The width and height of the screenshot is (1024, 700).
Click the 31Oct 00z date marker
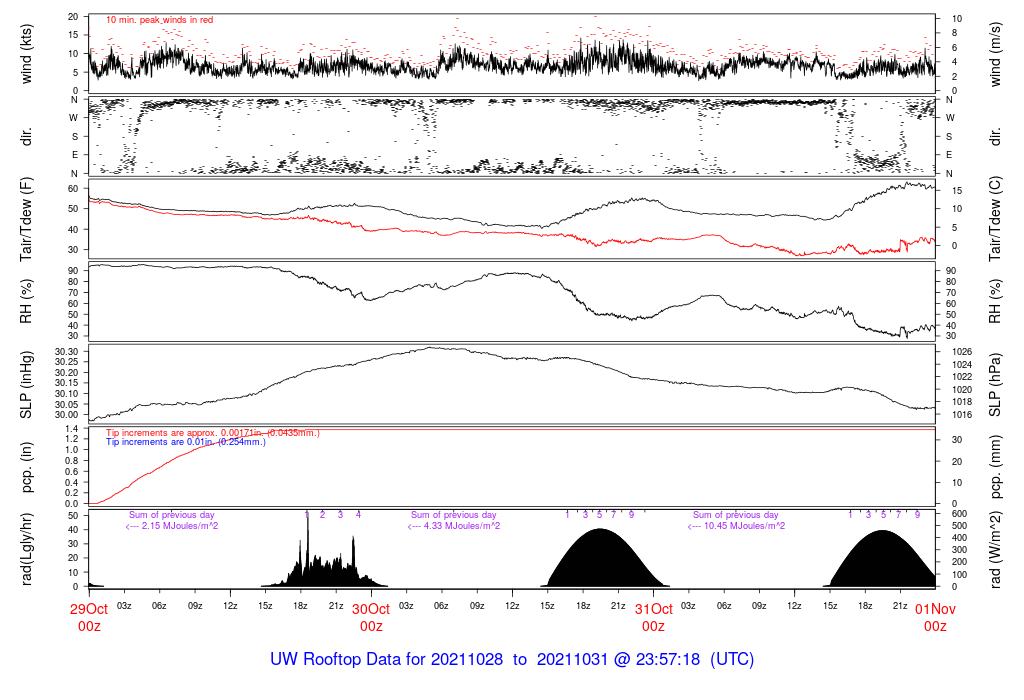click(x=653, y=617)
